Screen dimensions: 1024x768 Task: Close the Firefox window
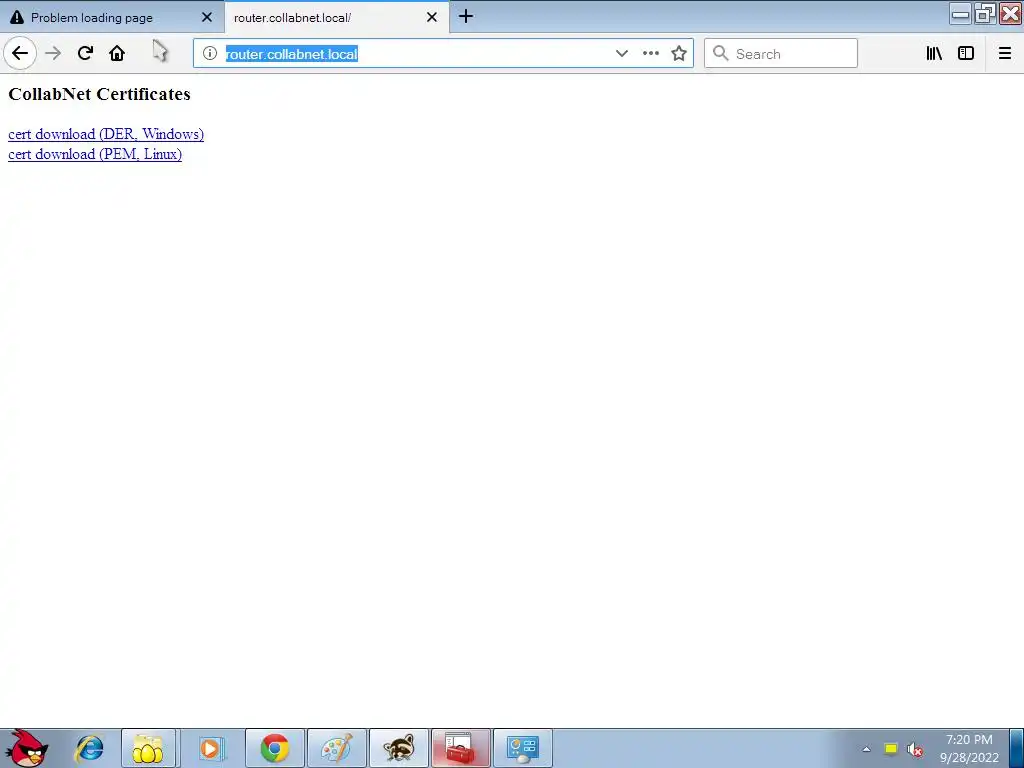coord(1010,14)
